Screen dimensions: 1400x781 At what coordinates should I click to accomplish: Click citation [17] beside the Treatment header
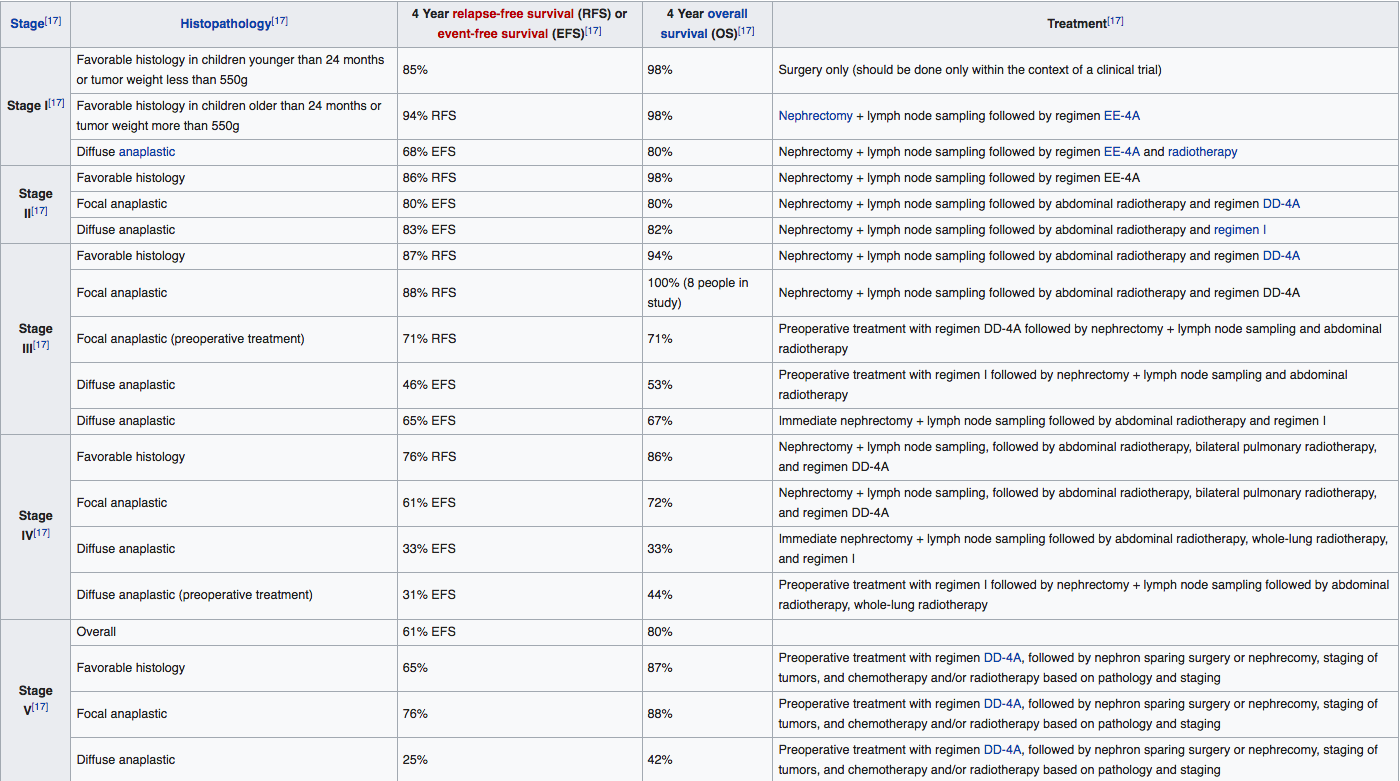click(x=1115, y=20)
